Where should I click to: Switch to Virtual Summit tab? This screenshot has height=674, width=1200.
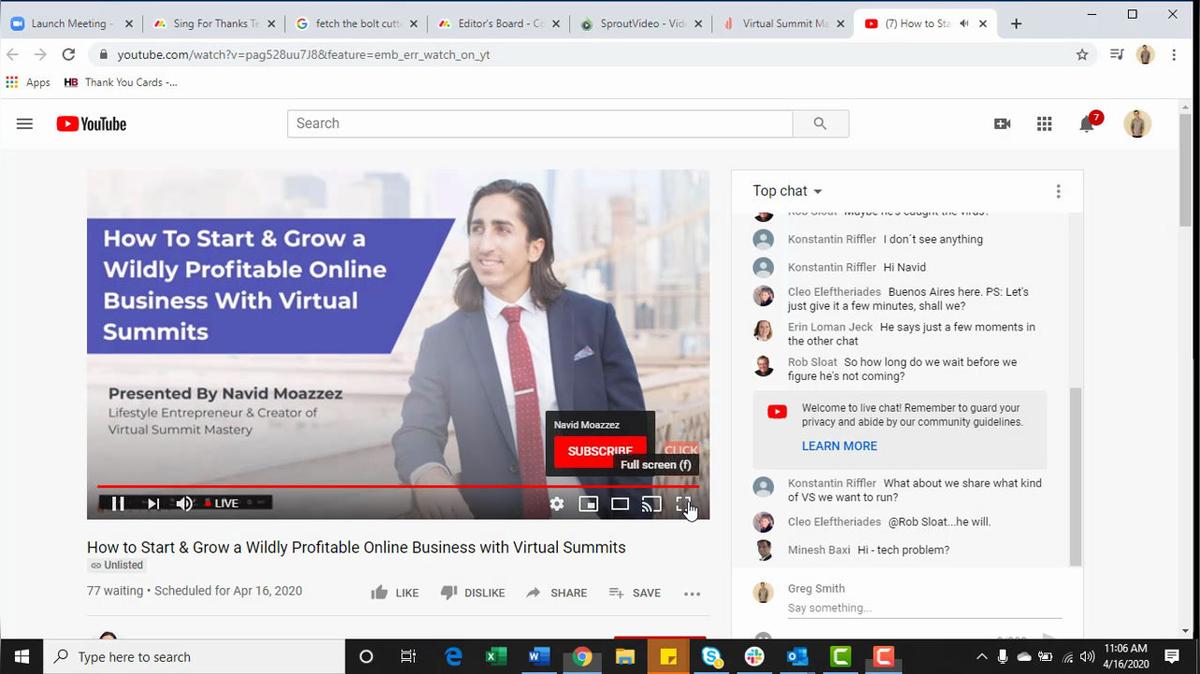(782, 24)
